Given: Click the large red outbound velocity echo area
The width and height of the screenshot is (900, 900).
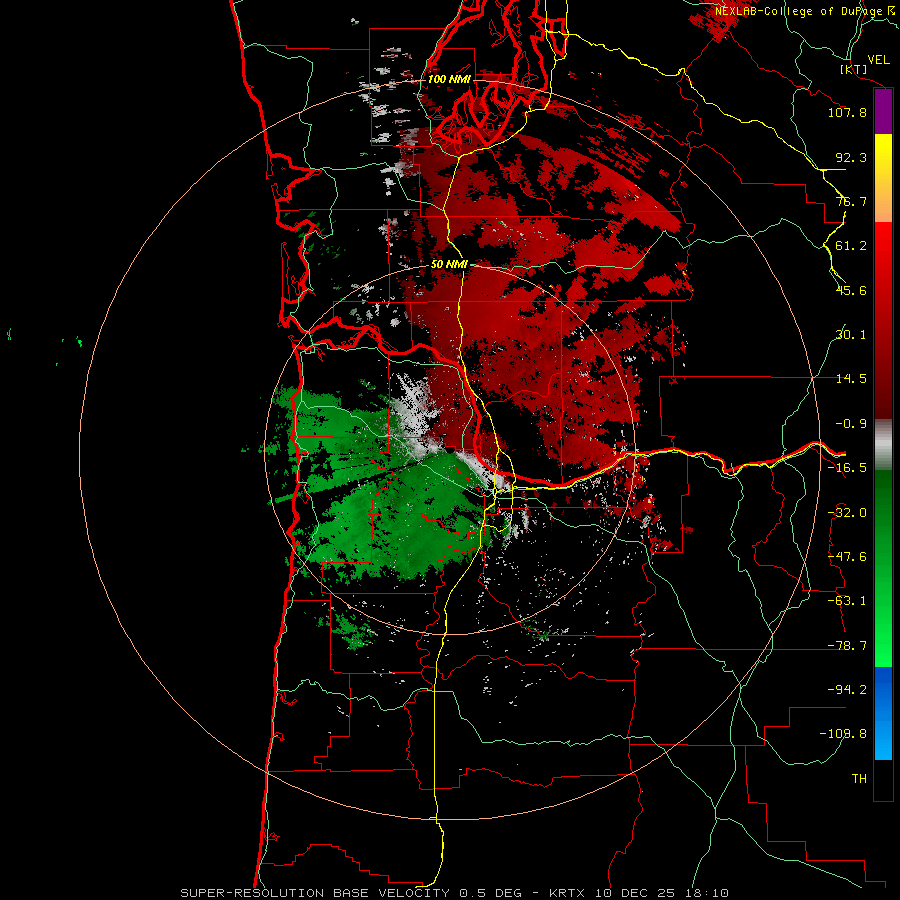Looking at the screenshot, I should coord(528,310).
